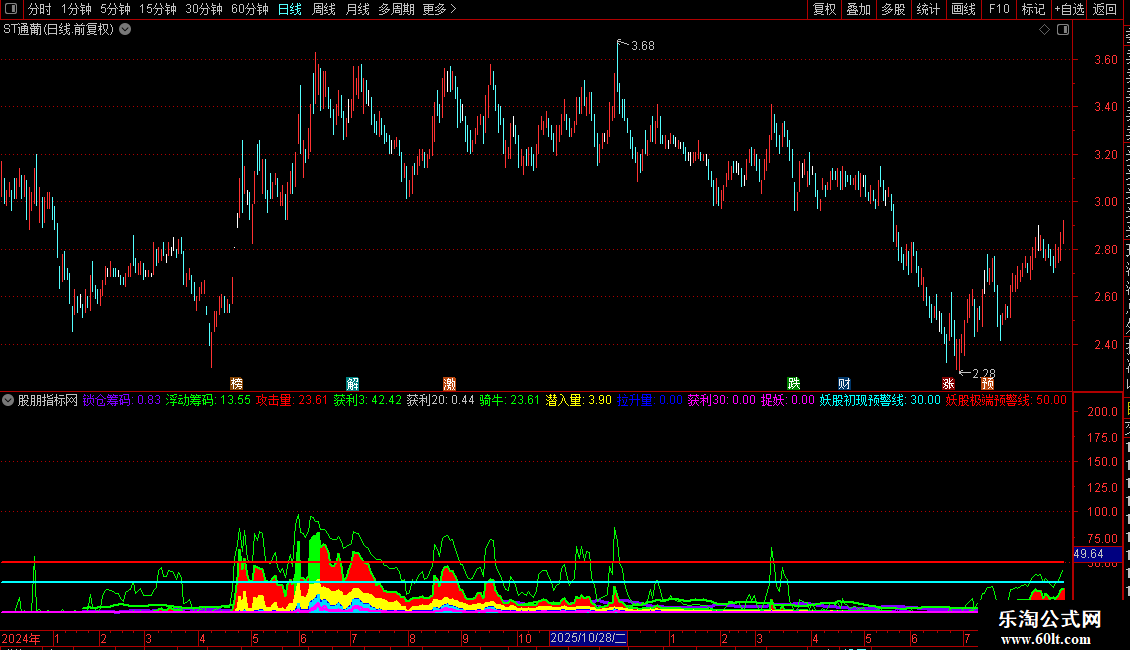This screenshot has width=1130, height=650.
Task: Click the 骑牛: 23.61 value
Action: [510, 400]
